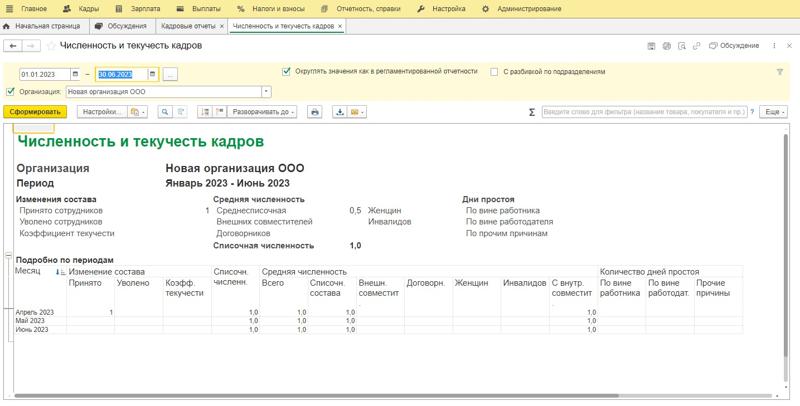Open the Обсуждение discussion button
Viewport: 800px width, 406px height.
coord(734,46)
